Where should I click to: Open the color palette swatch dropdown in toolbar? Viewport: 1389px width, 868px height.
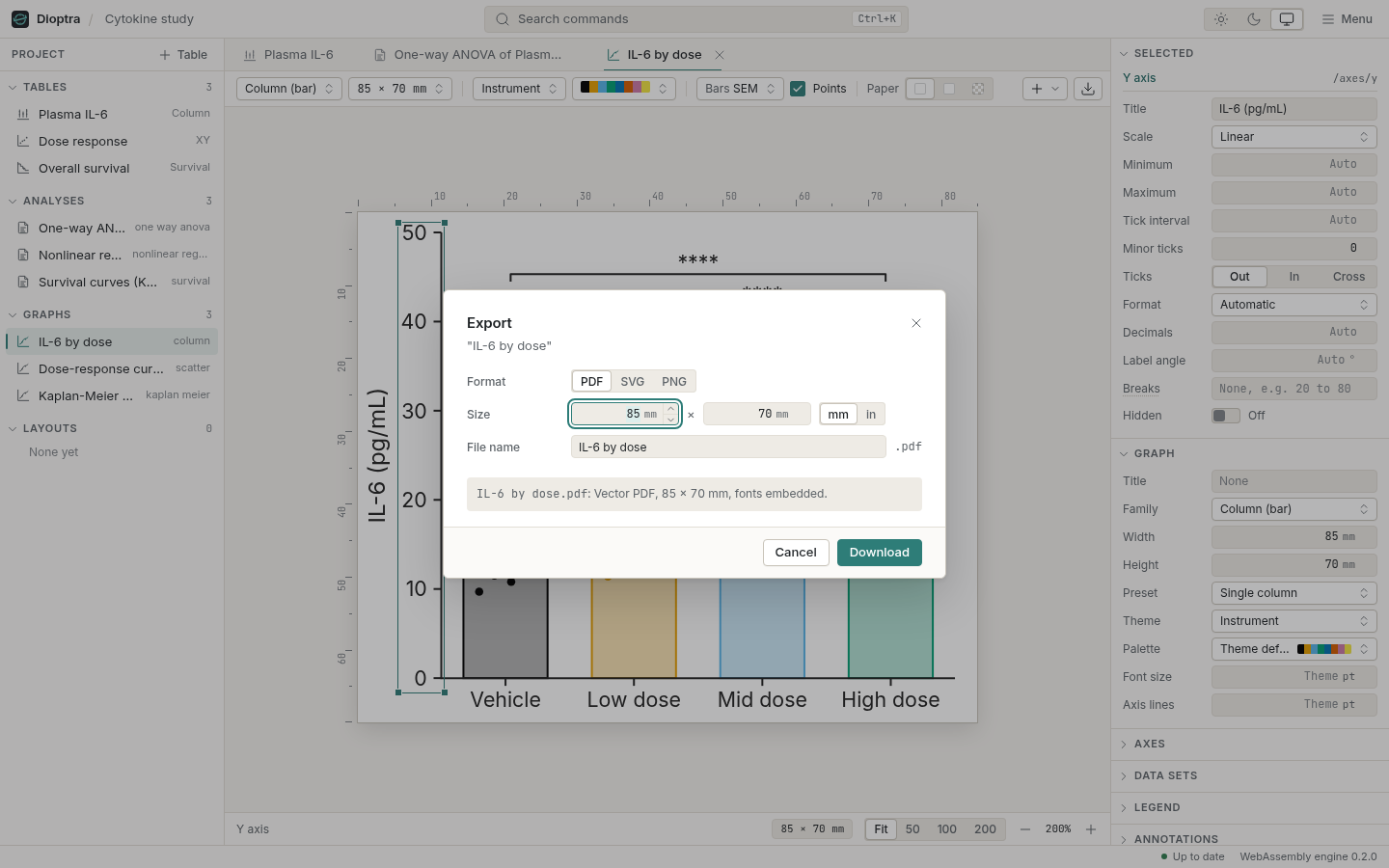[x=624, y=89]
